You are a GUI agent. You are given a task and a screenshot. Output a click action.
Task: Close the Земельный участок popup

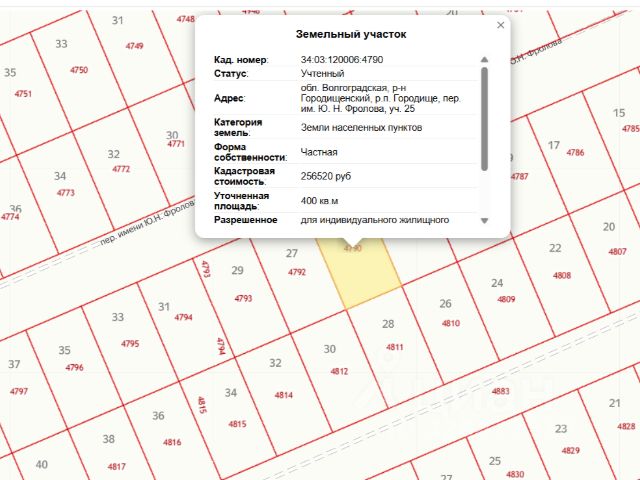point(500,25)
